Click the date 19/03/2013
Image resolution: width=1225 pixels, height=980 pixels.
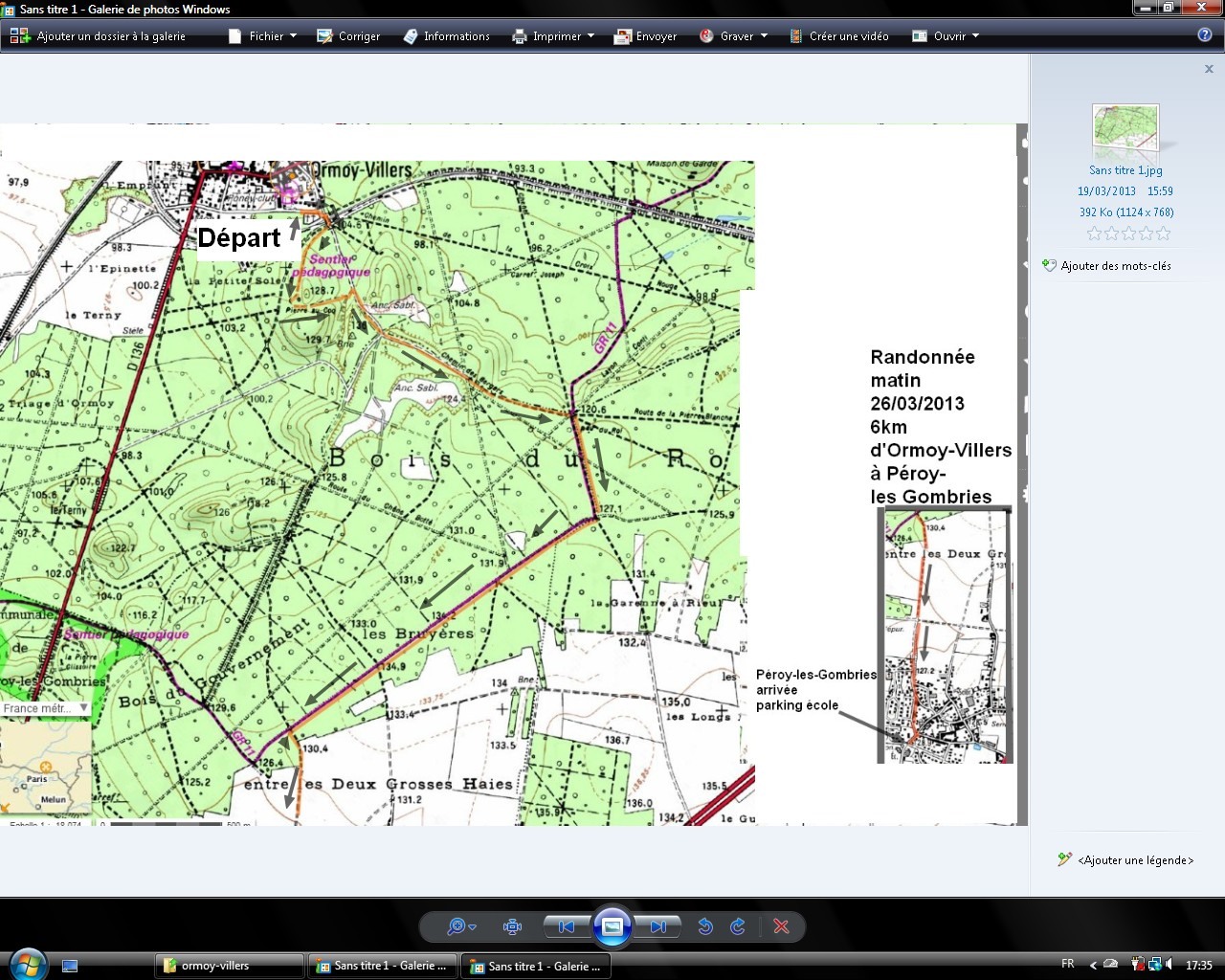[1106, 191]
